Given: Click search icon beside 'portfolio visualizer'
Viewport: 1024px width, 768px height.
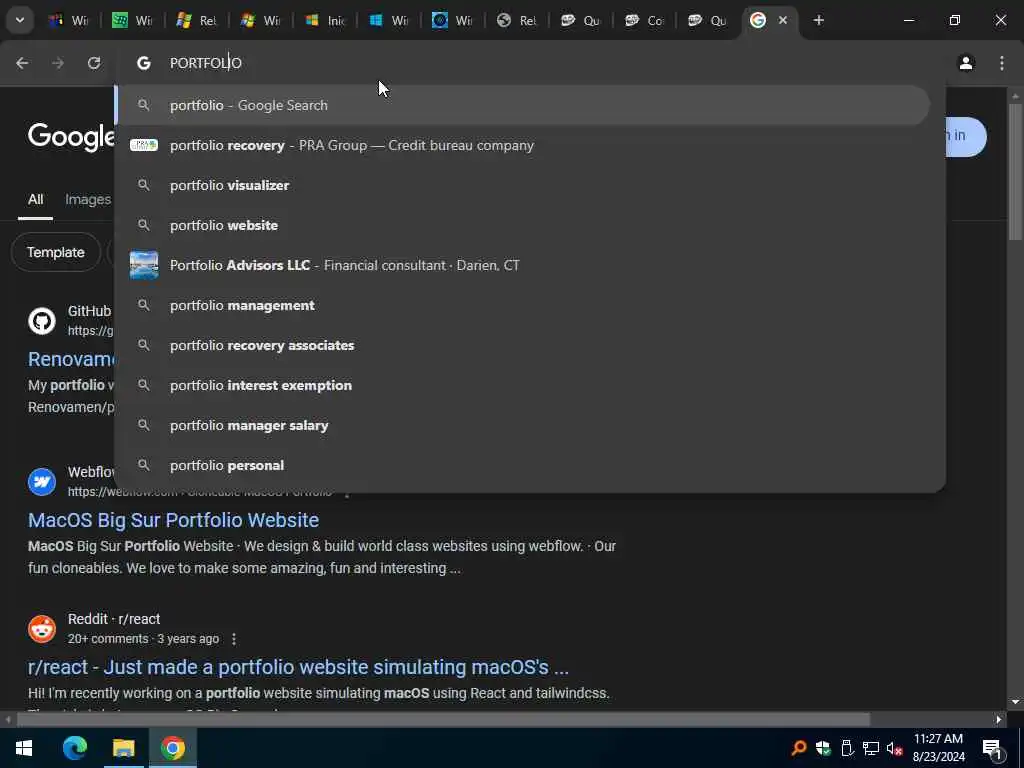Looking at the screenshot, I should [144, 185].
